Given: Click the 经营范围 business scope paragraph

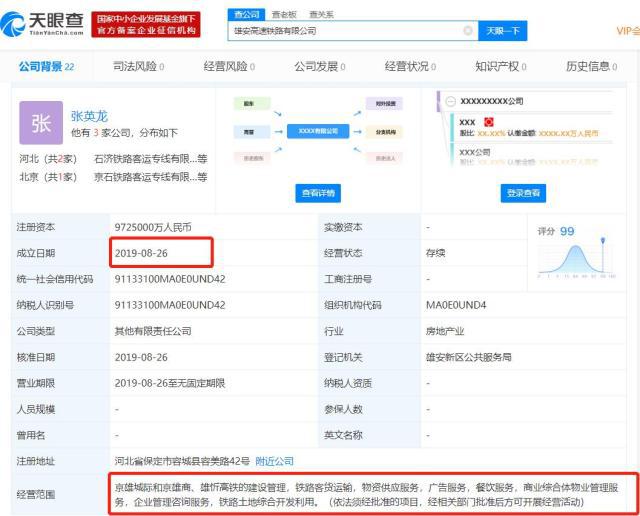Looking at the screenshot, I should (x=366, y=495).
